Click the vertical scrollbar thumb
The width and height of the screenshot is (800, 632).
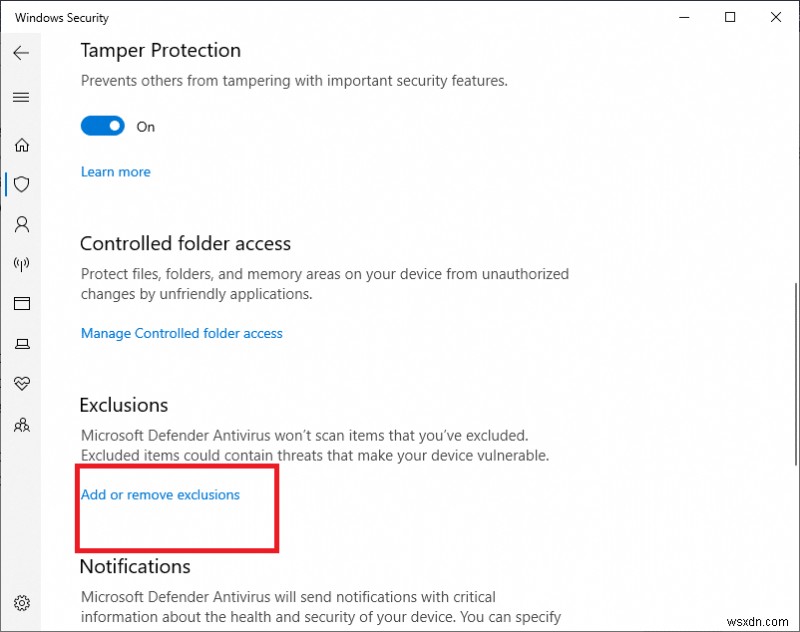point(796,374)
